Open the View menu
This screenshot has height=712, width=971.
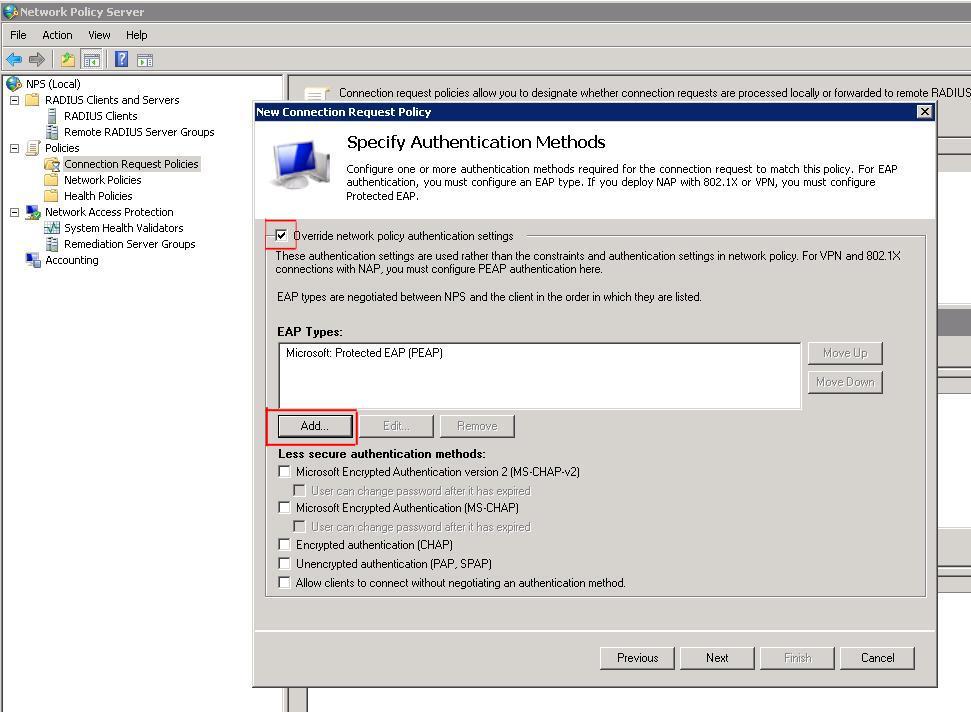coord(99,35)
